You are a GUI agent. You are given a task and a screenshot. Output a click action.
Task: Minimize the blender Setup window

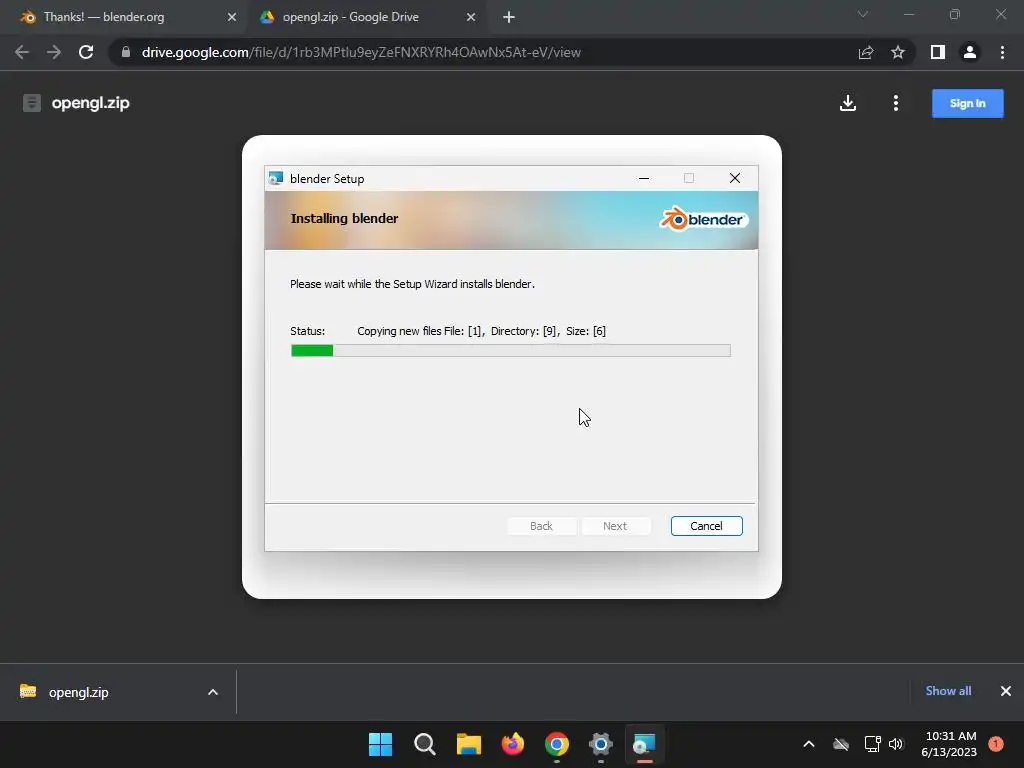tap(644, 178)
